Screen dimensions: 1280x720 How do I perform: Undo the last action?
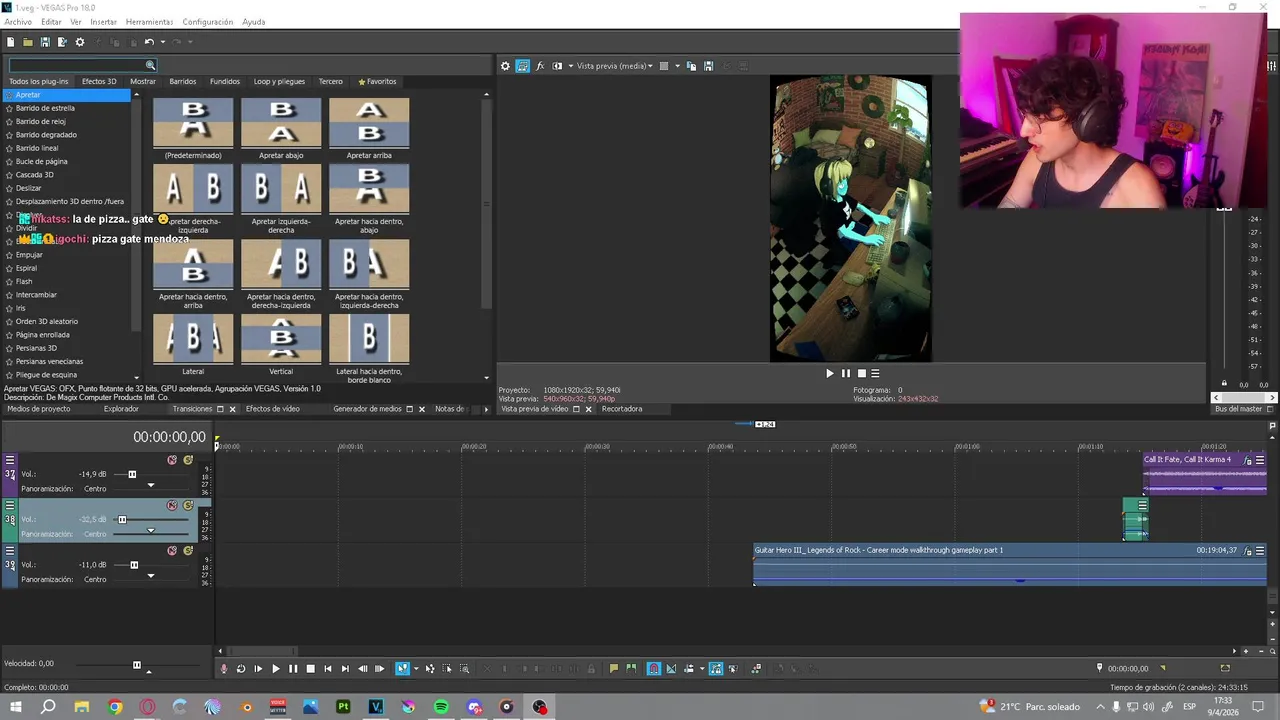[x=148, y=42]
